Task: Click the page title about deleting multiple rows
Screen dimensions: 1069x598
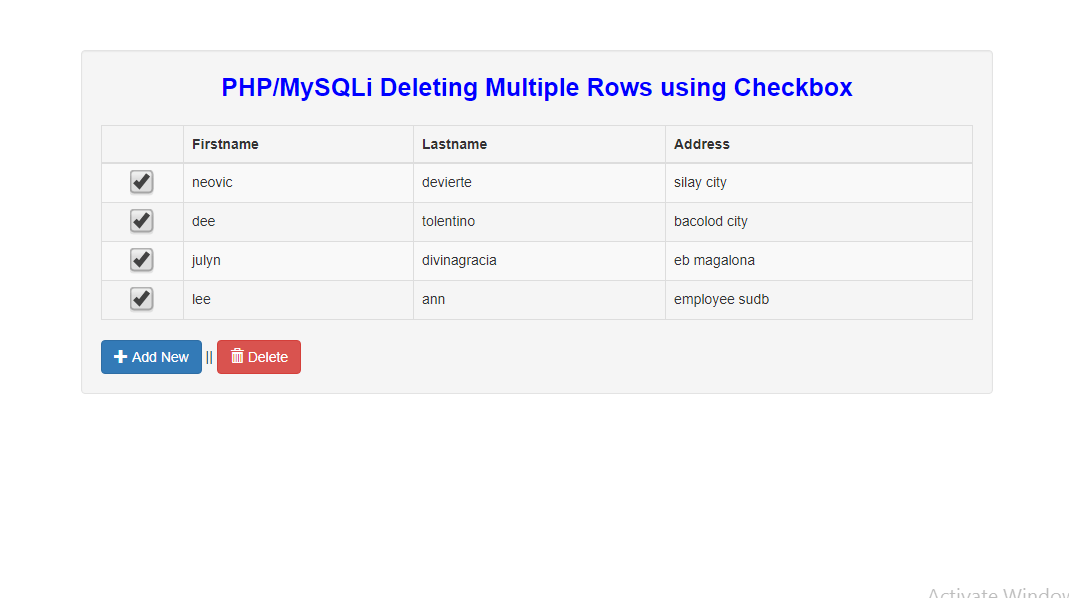Action: 536,88
